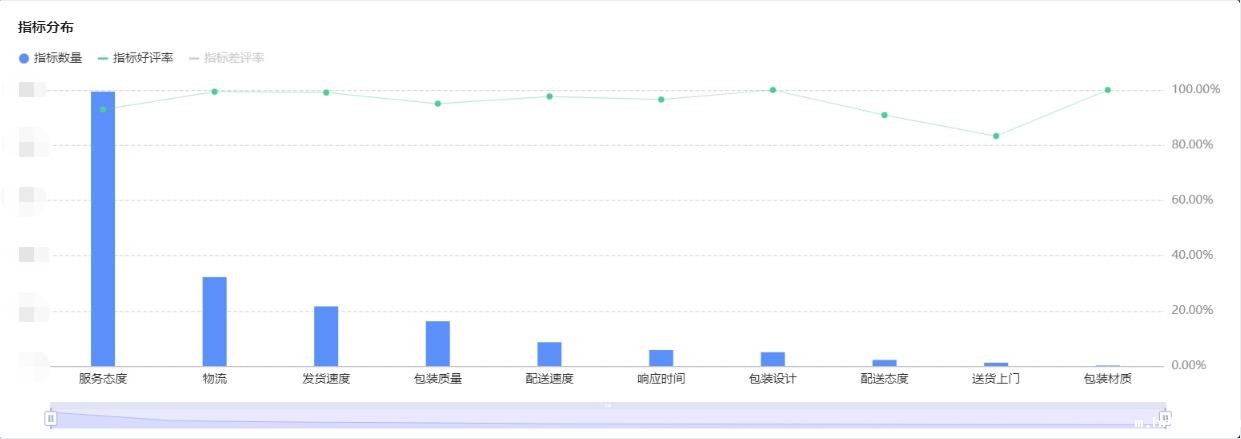Click the right handle of the zoom slider

[1164, 417]
